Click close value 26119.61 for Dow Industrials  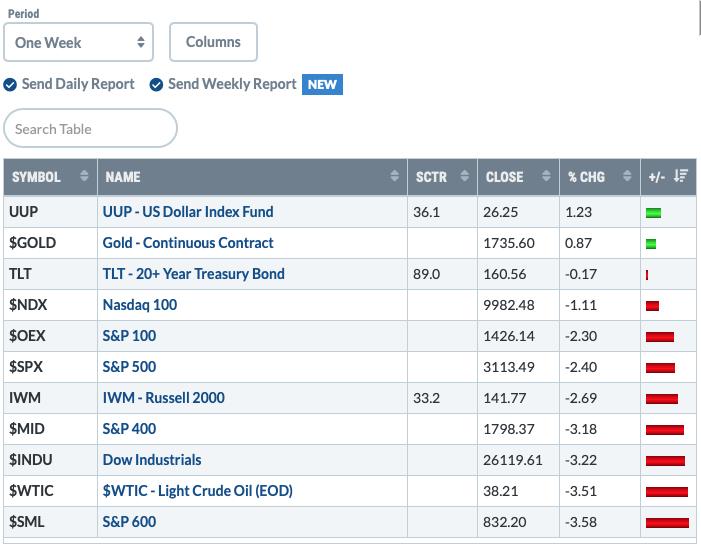coord(513,460)
